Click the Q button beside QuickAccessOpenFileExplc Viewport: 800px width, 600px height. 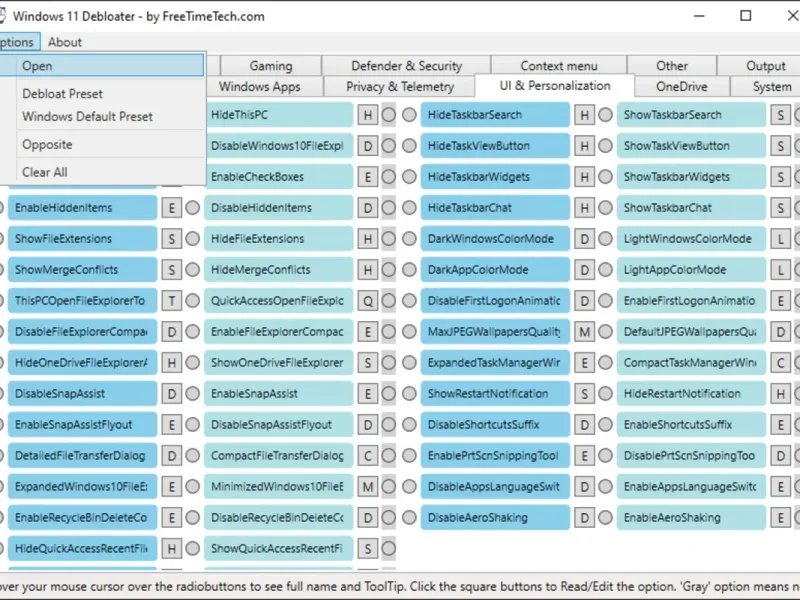tap(368, 301)
